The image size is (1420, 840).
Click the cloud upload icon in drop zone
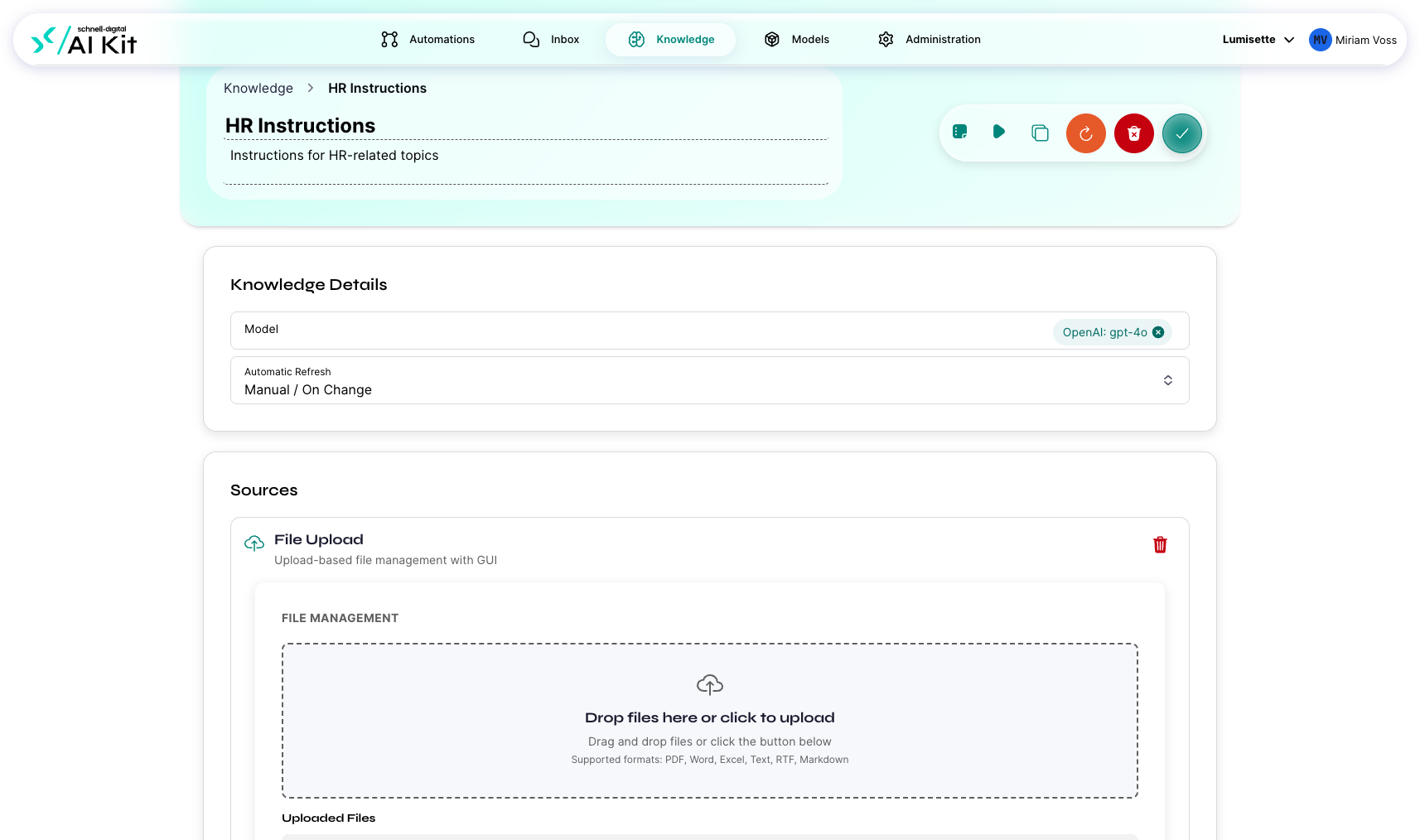click(x=710, y=684)
